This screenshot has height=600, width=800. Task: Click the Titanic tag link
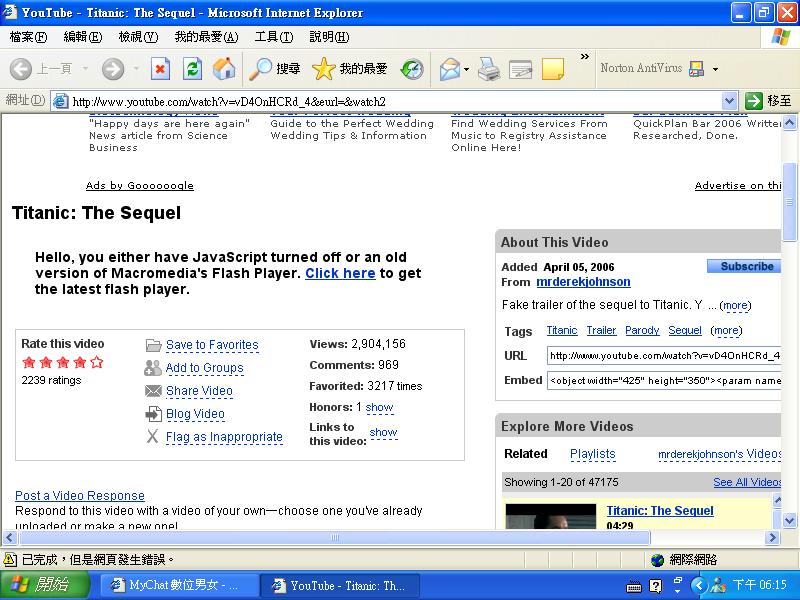562,331
